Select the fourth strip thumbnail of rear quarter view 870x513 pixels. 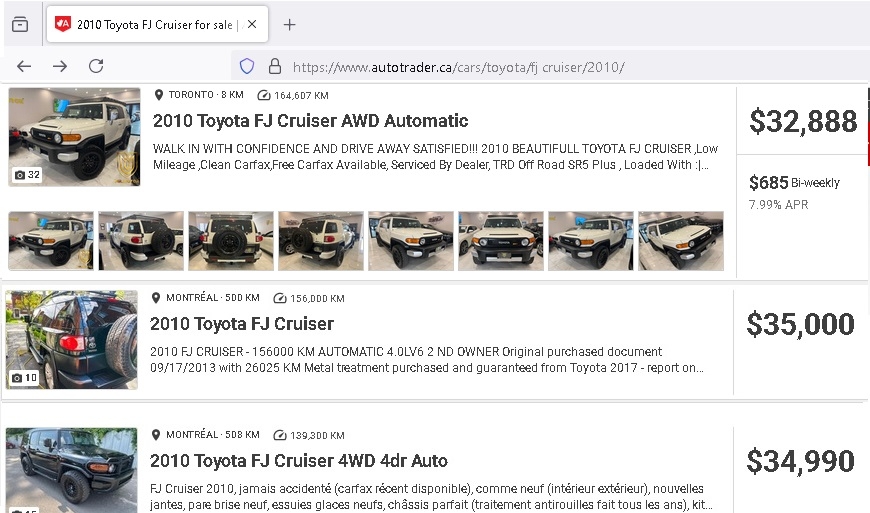(321, 241)
